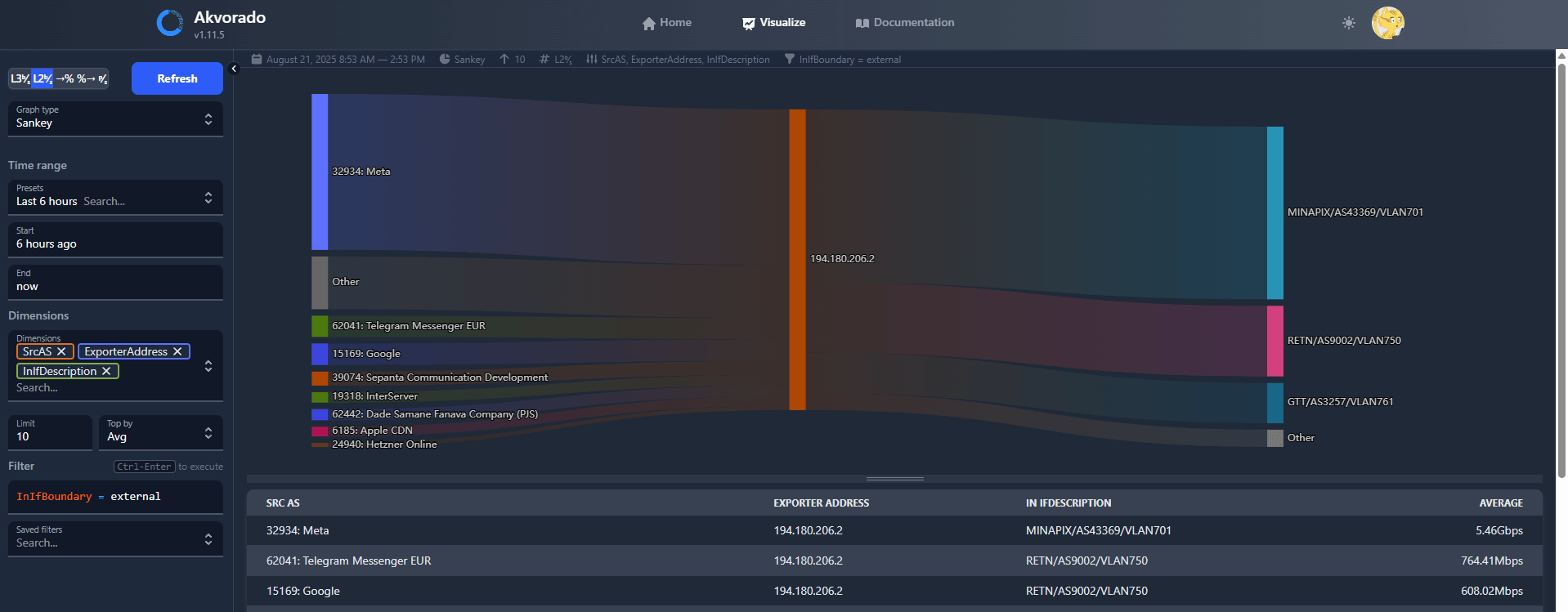Switch units to L3 bits per second
This screenshot has height=612, width=1568.
[20, 78]
